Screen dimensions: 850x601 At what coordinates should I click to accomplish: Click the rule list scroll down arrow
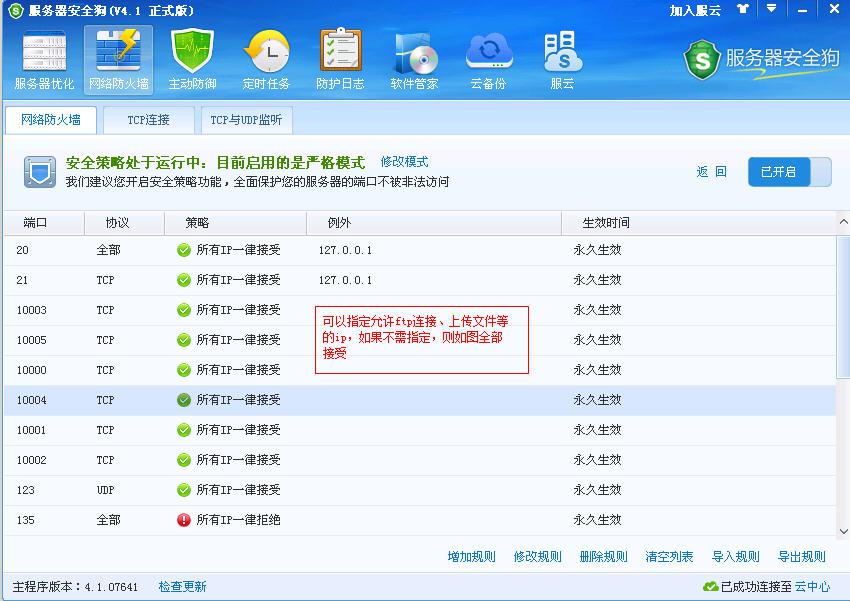(843, 531)
